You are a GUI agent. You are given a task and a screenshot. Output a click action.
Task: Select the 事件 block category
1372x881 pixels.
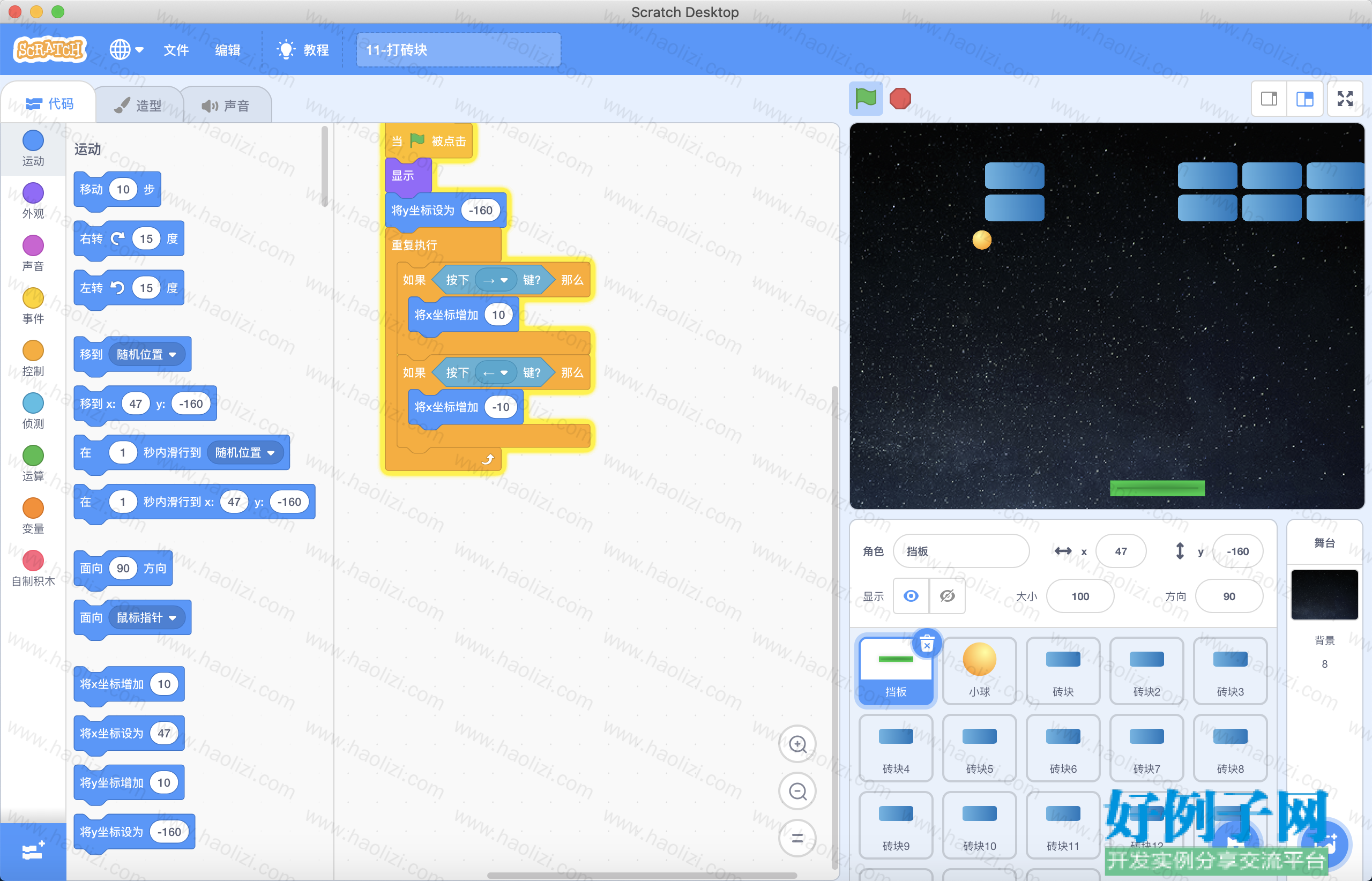pos(33,305)
